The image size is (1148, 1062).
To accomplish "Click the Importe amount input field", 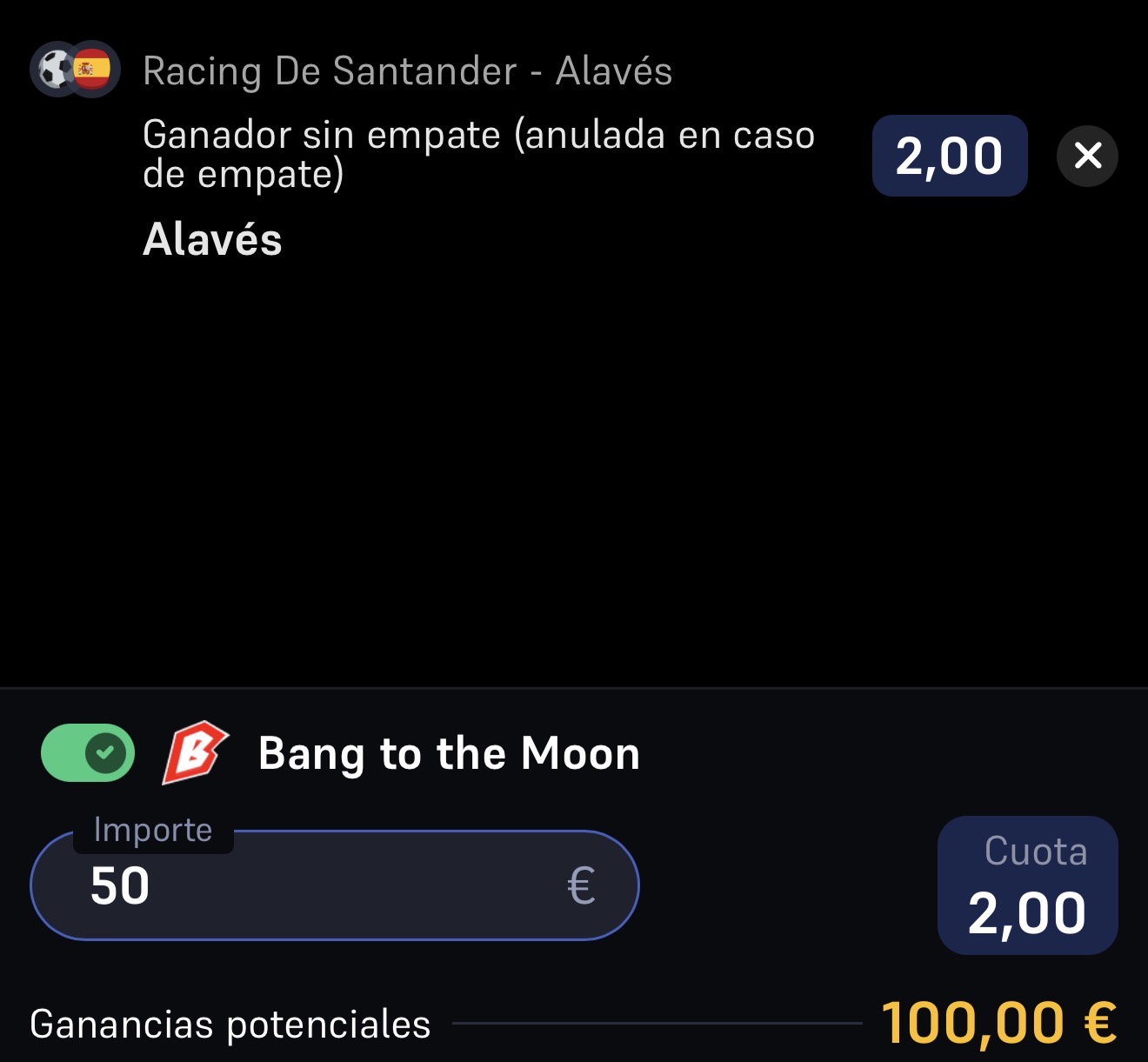I will [x=335, y=885].
